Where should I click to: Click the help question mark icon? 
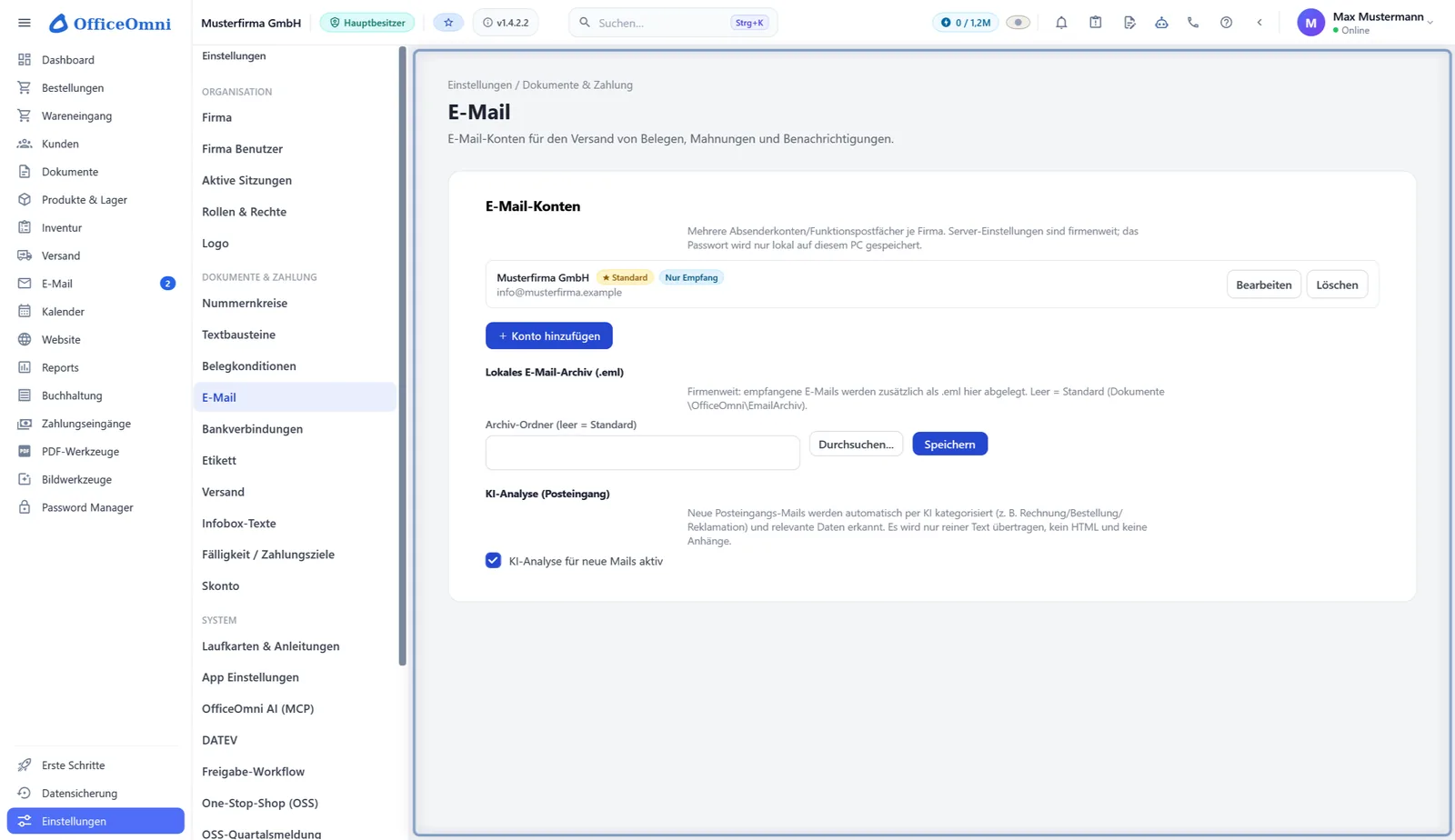1226,23
